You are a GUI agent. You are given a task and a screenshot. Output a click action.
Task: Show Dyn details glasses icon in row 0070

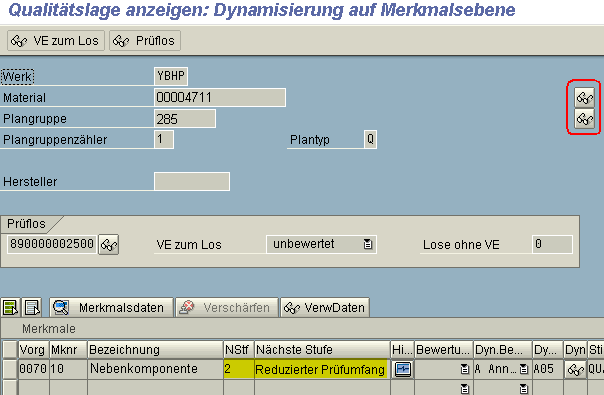coord(576,370)
